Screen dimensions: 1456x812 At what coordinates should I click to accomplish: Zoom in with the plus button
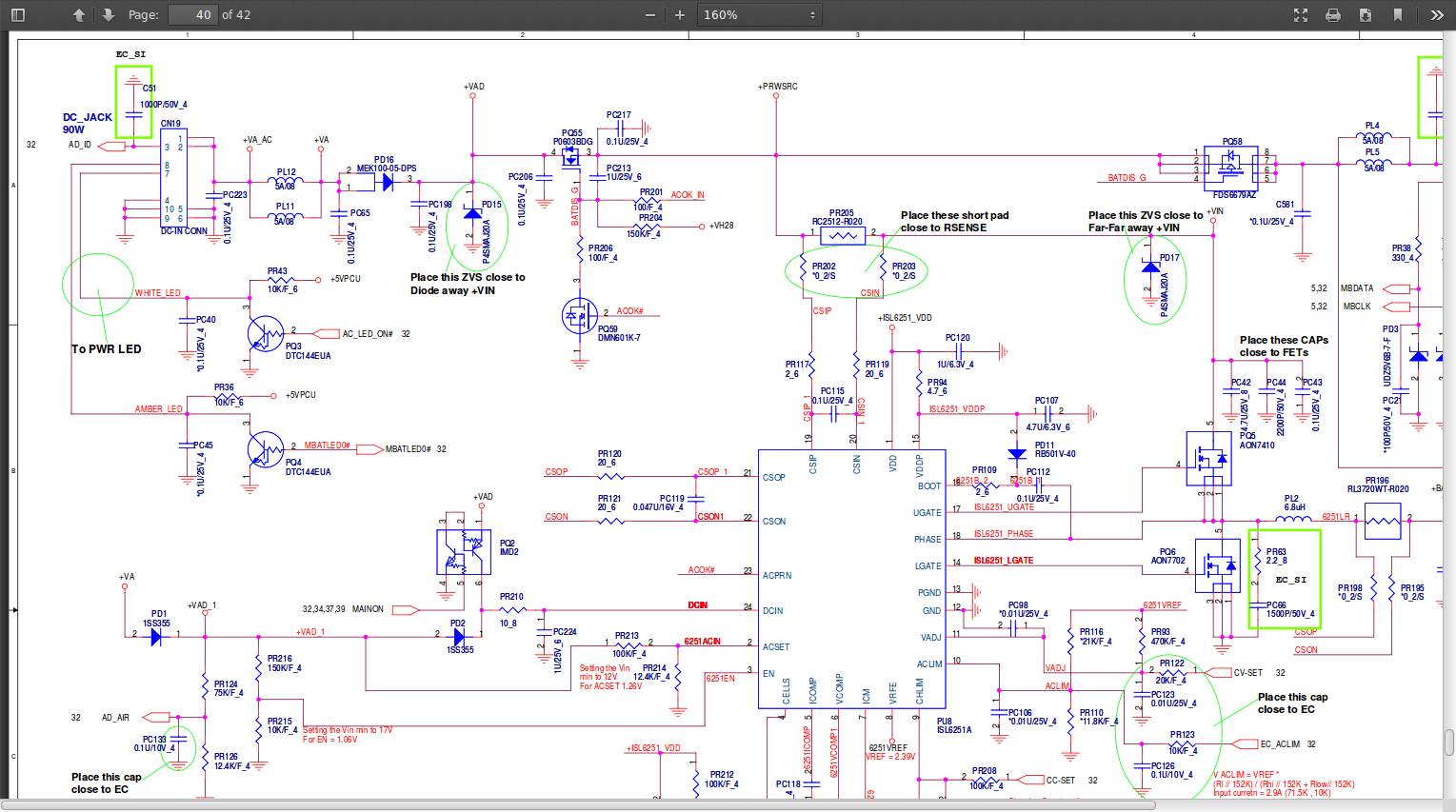(680, 15)
